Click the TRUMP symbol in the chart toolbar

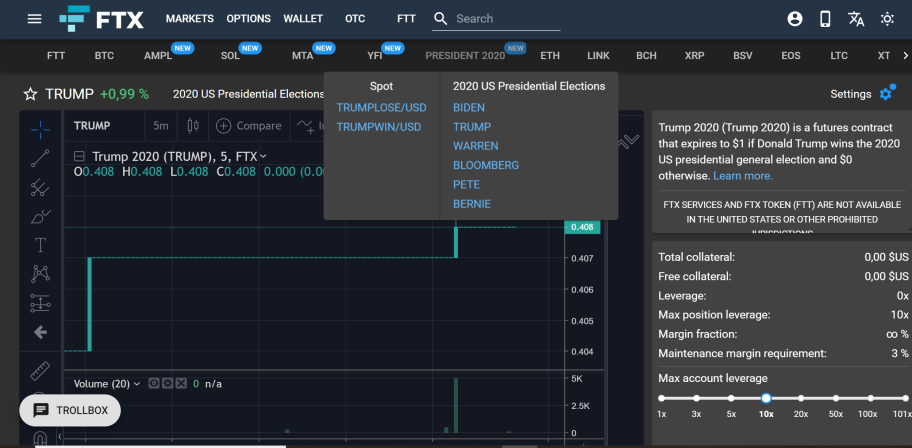coord(92,125)
